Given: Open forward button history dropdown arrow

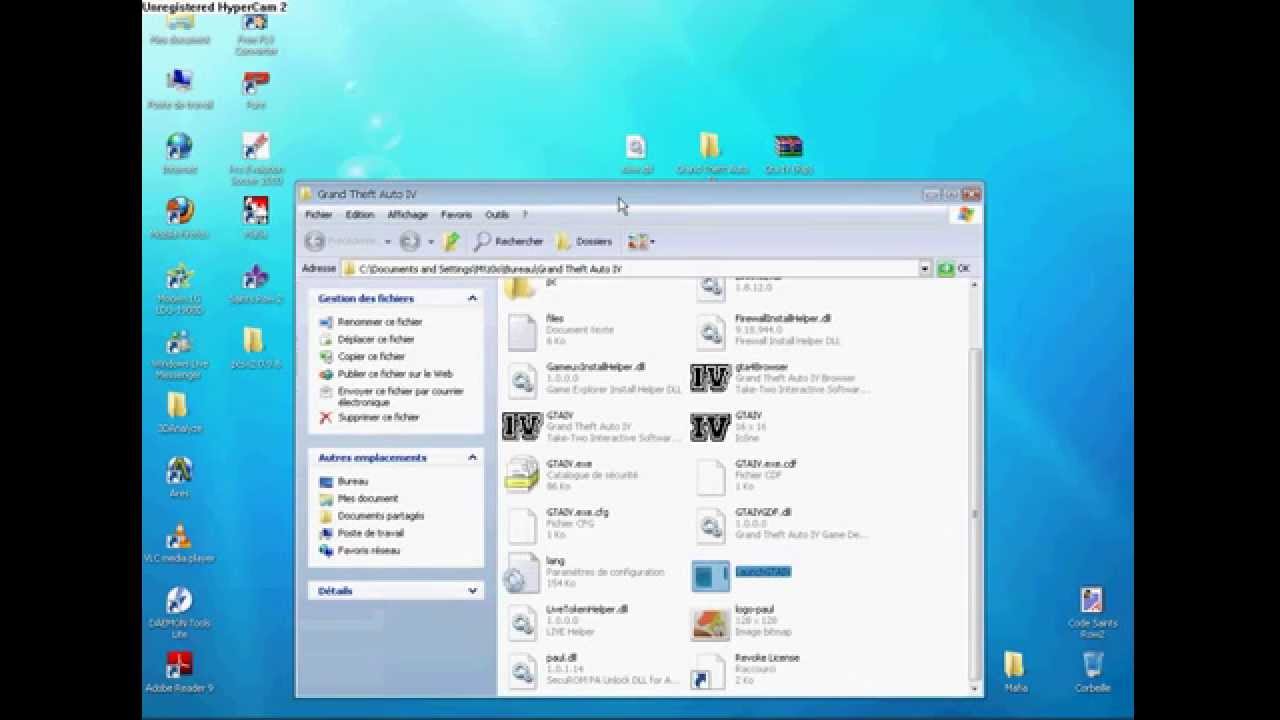Looking at the screenshot, I should click(x=431, y=242).
